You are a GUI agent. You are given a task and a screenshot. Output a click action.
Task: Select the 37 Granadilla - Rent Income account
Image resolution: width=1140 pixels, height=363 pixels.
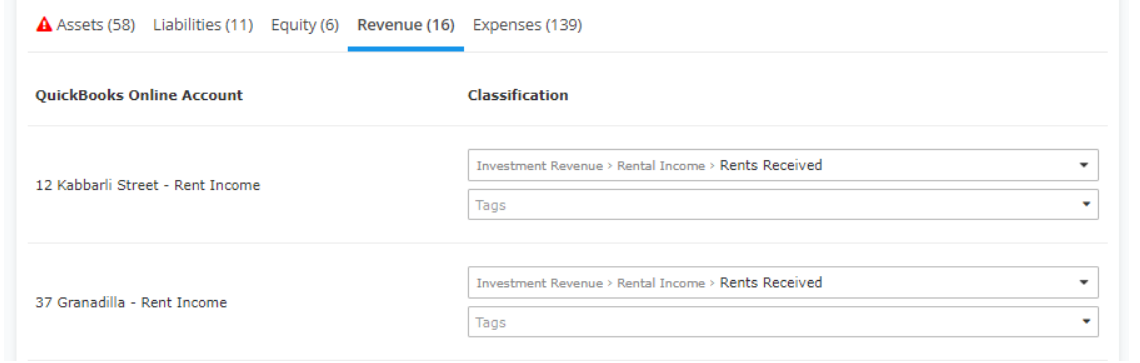[x=131, y=303]
